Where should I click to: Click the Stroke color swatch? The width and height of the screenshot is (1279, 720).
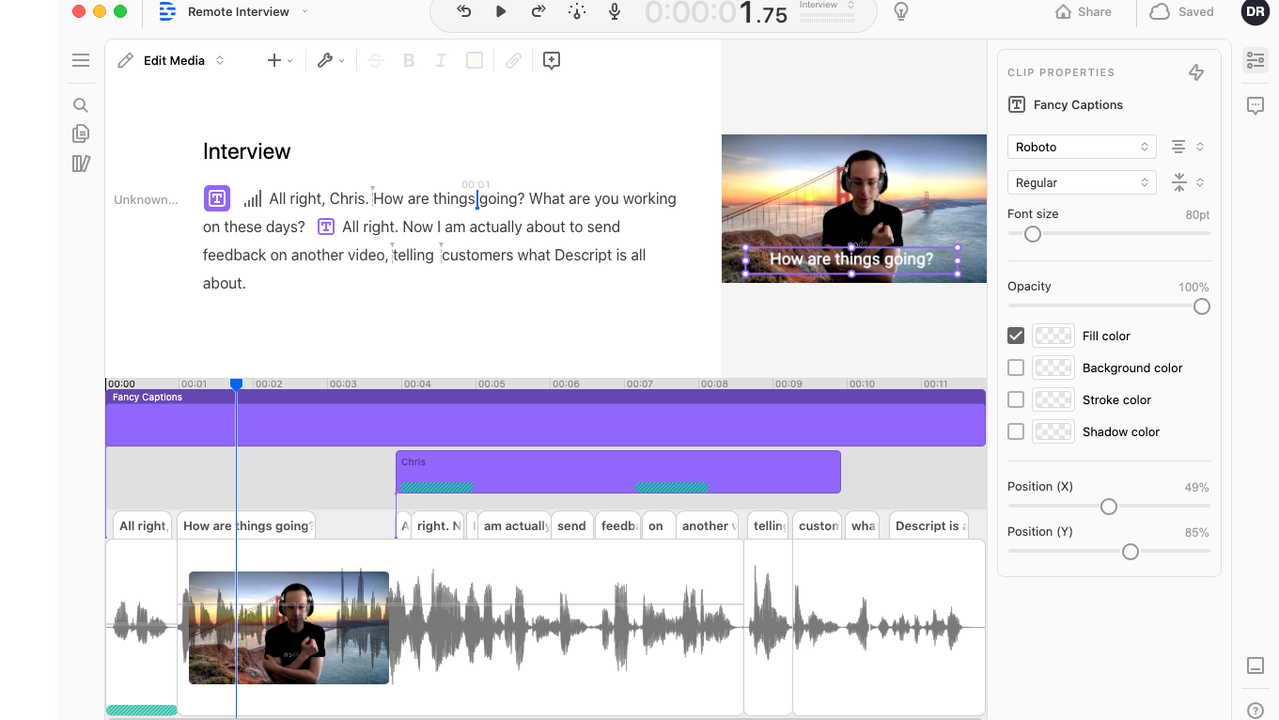click(1053, 400)
